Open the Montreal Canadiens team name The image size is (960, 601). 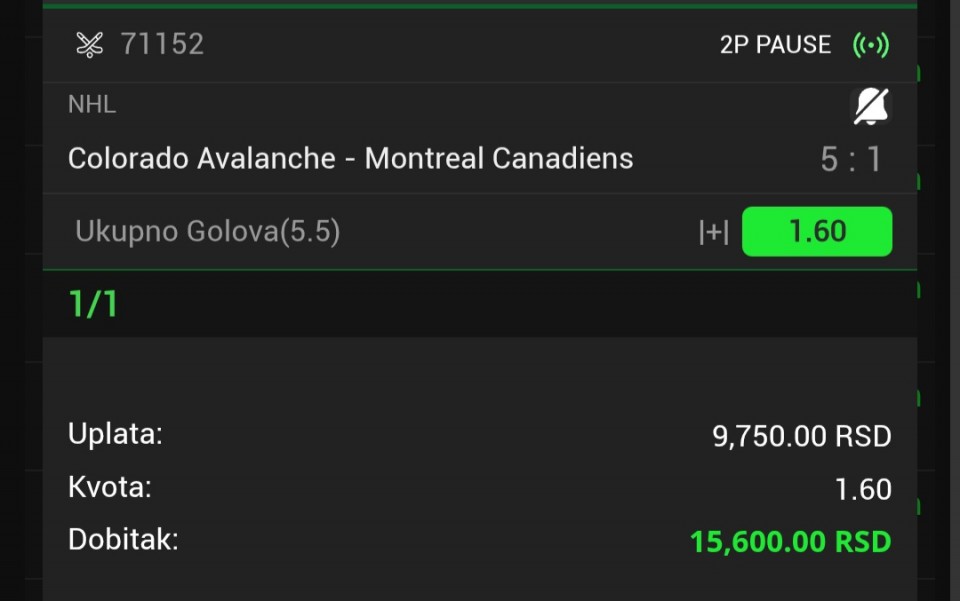tap(498, 158)
